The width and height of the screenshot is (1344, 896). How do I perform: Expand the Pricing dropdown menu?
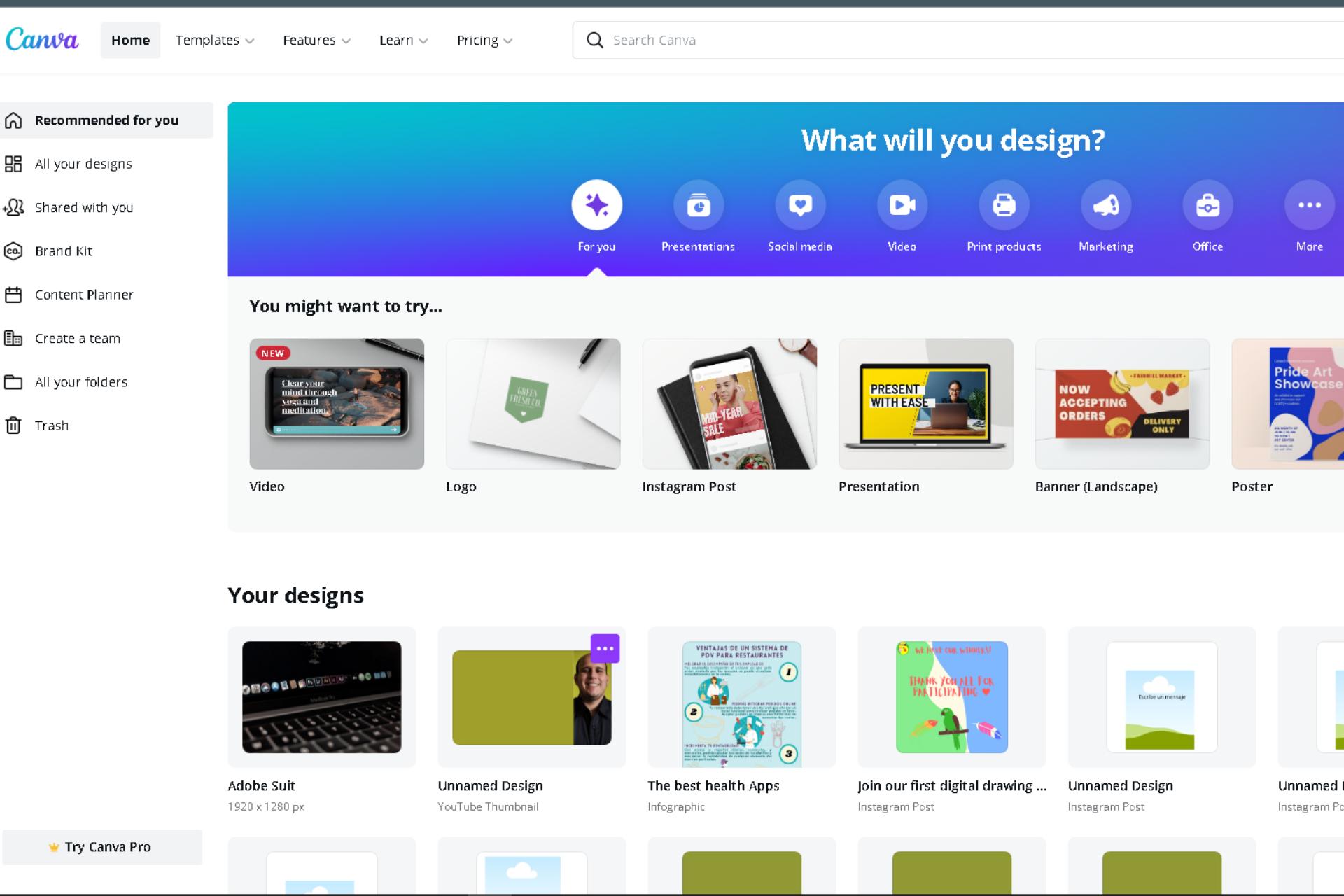[483, 40]
